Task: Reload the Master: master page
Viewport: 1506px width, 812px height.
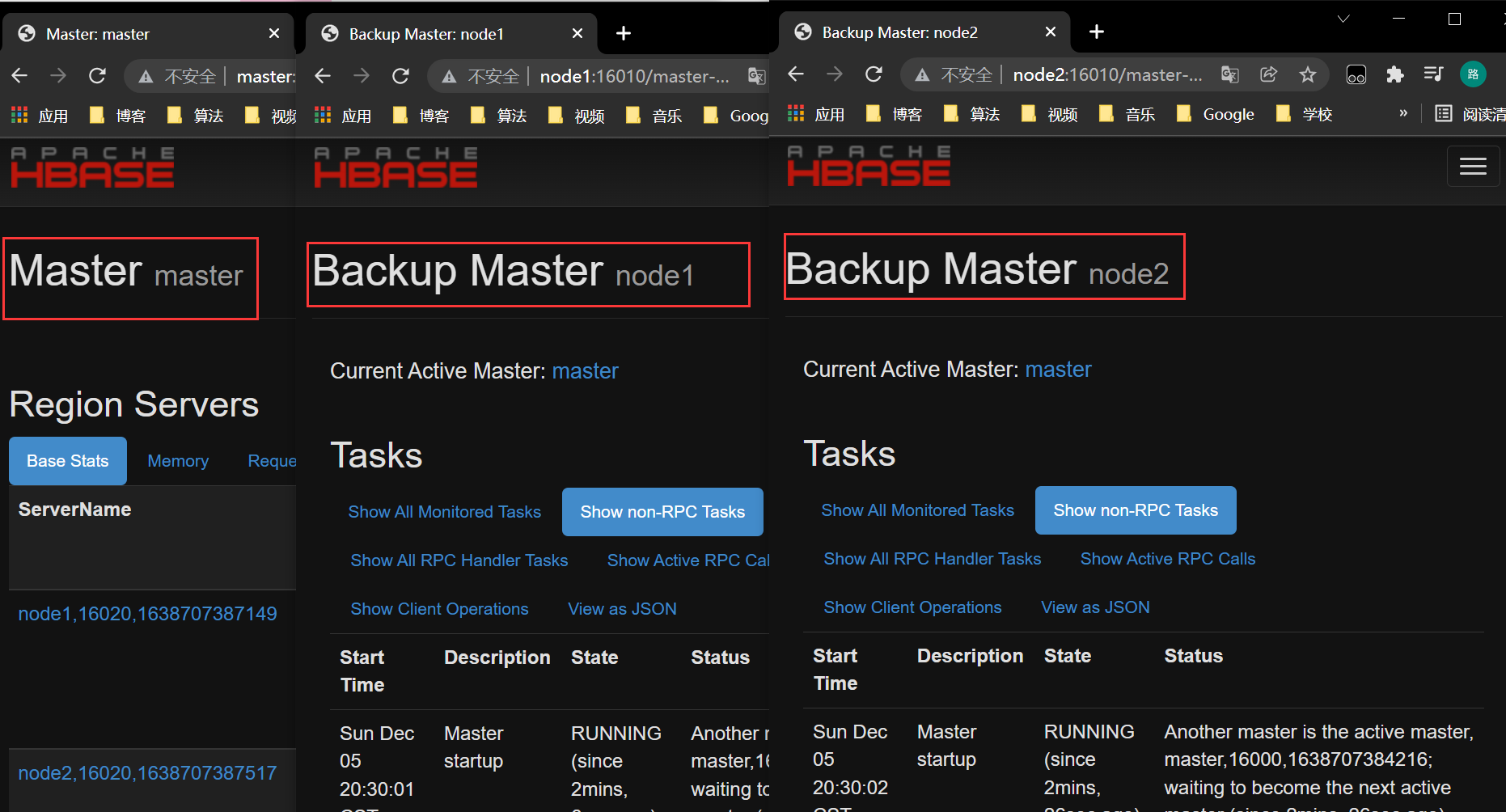Action: pos(97,76)
